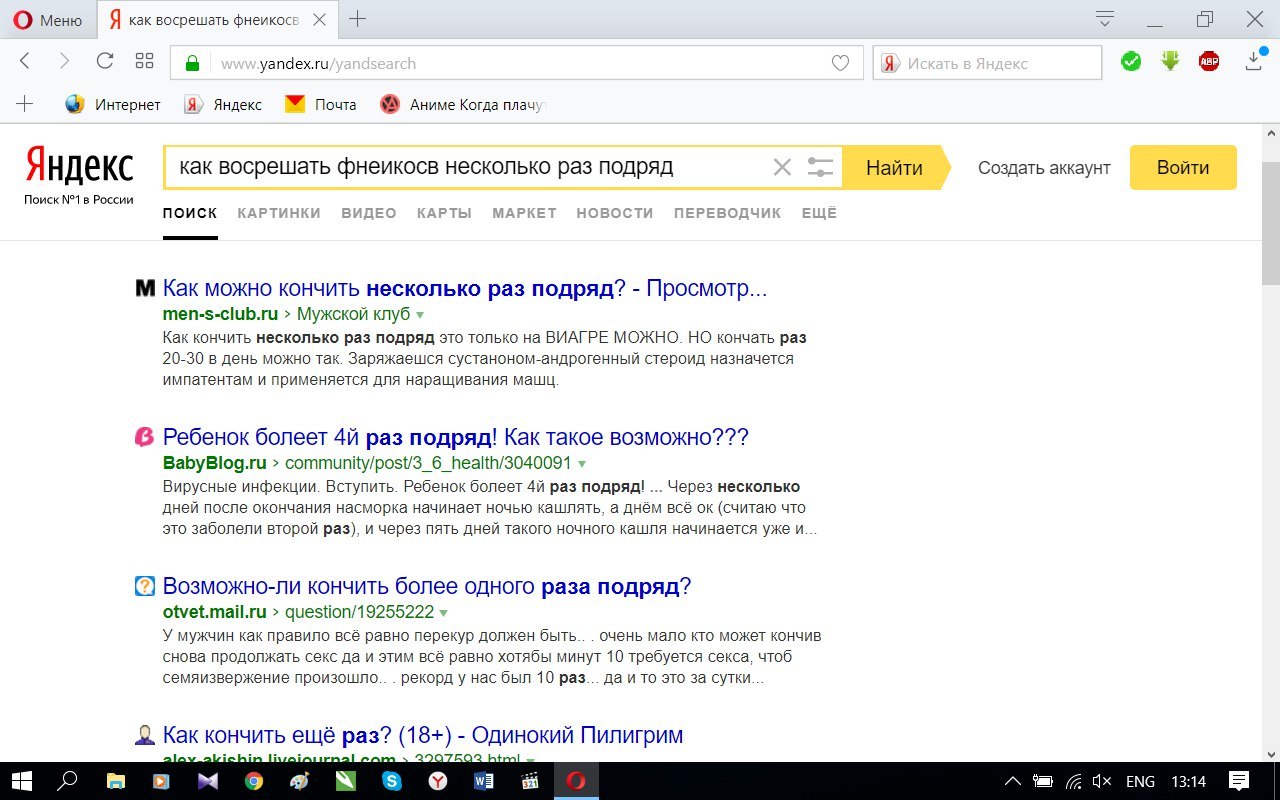Viewport: 1280px width, 800px height.
Task: Open Microsoft Word from the taskbar
Action: pos(484,781)
